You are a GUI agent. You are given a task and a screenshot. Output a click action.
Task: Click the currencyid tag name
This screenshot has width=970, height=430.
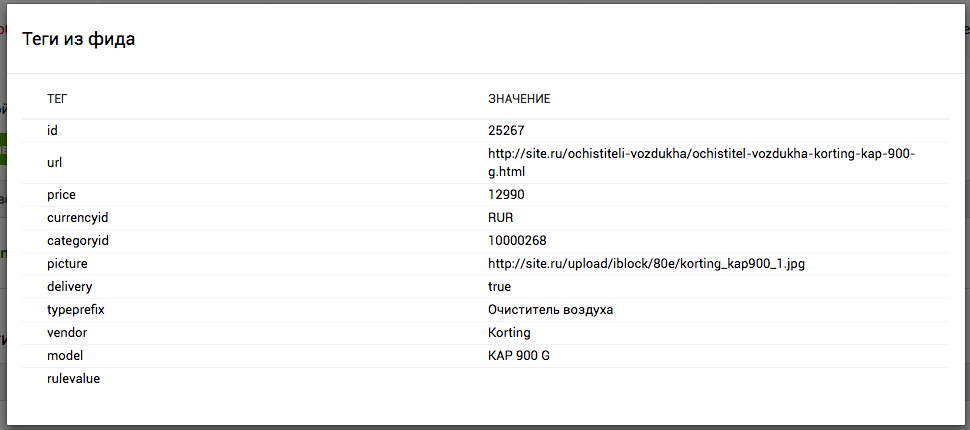click(76, 218)
